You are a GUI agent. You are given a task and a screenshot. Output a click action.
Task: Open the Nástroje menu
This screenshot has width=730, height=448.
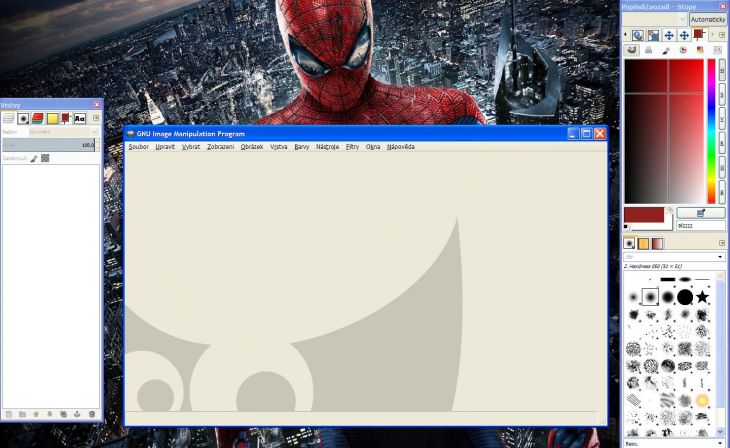(x=327, y=147)
